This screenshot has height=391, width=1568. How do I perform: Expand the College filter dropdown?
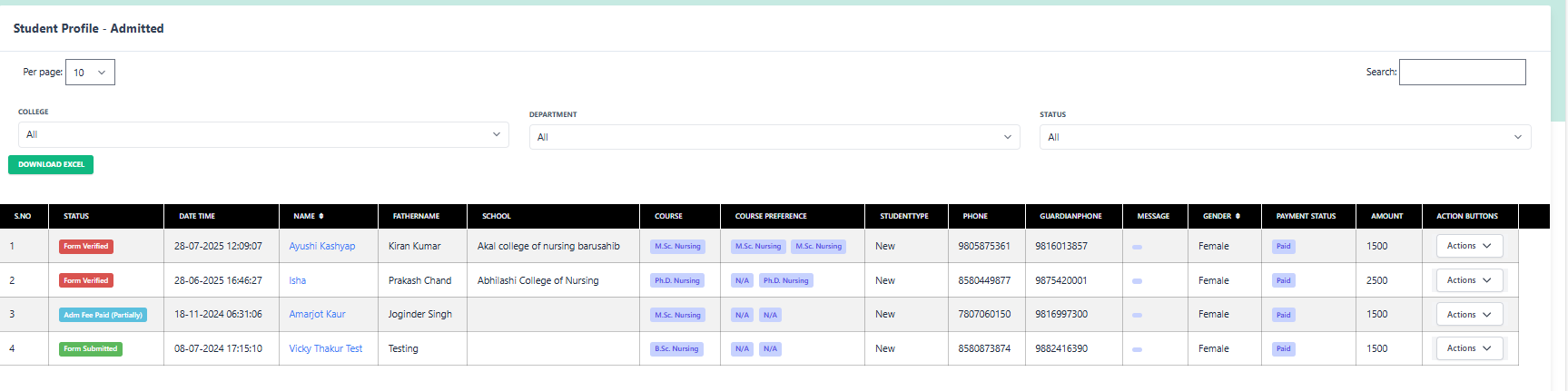263,135
